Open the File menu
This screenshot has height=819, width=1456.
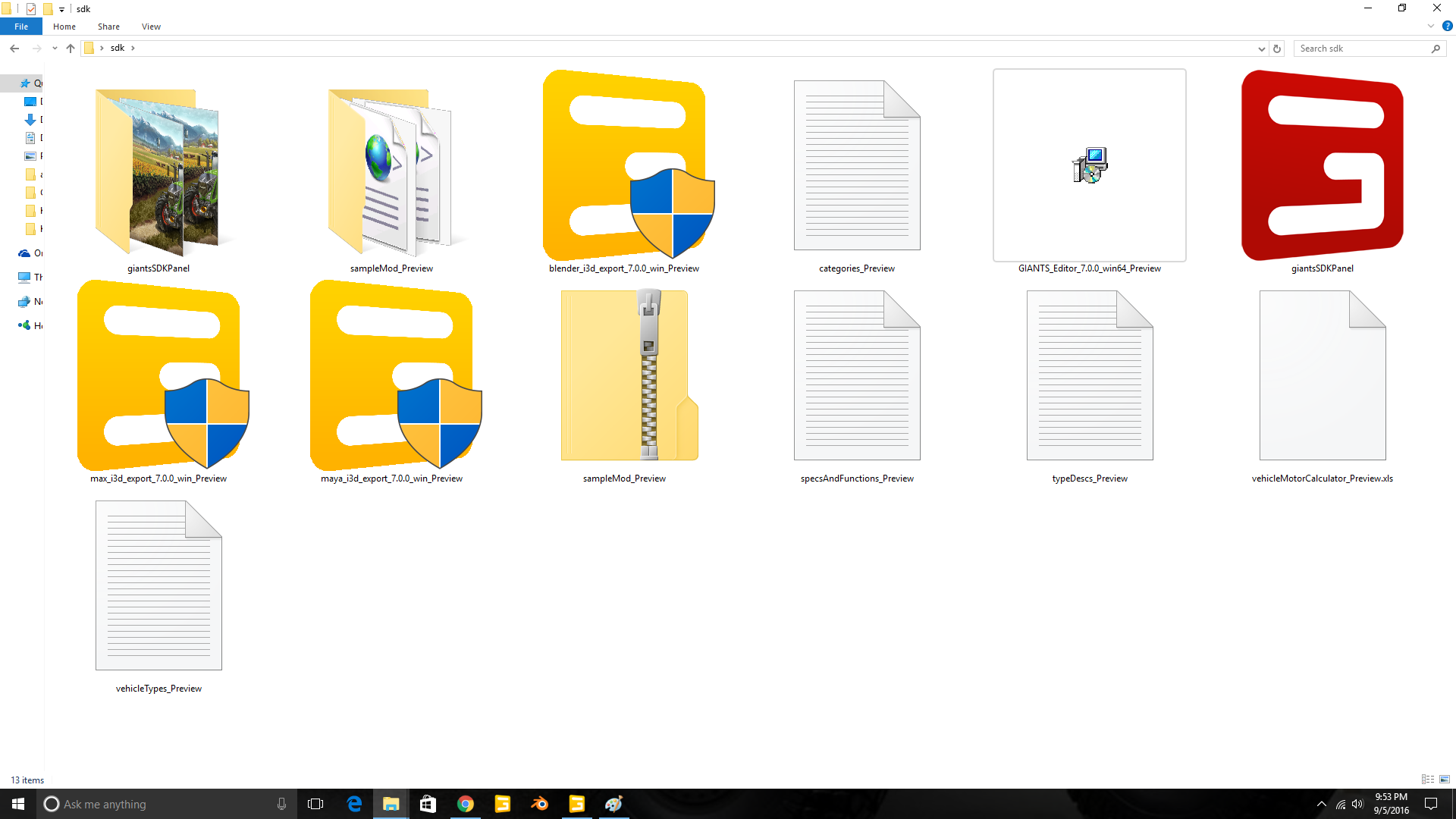(x=21, y=27)
